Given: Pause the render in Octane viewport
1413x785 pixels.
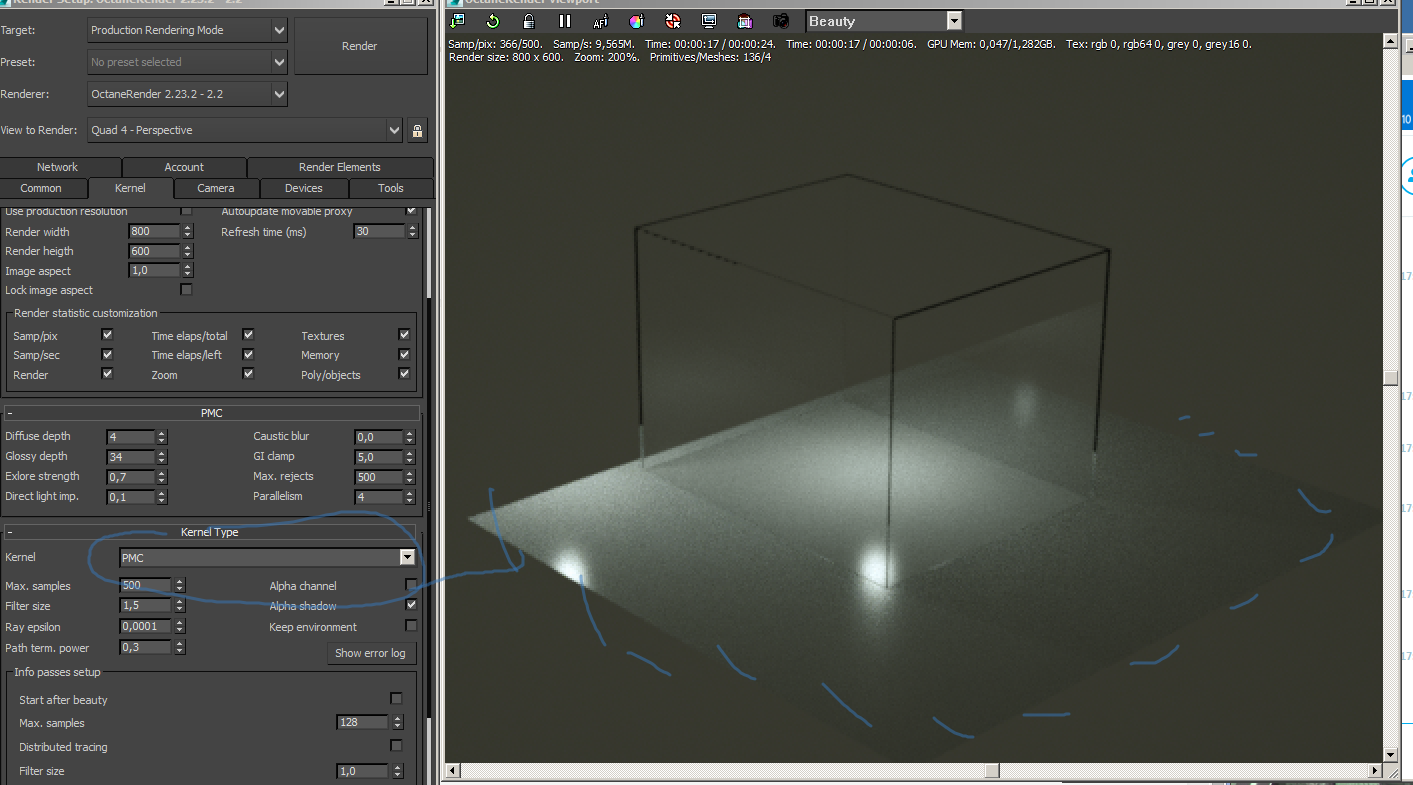Looking at the screenshot, I should [x=565, y=20].
